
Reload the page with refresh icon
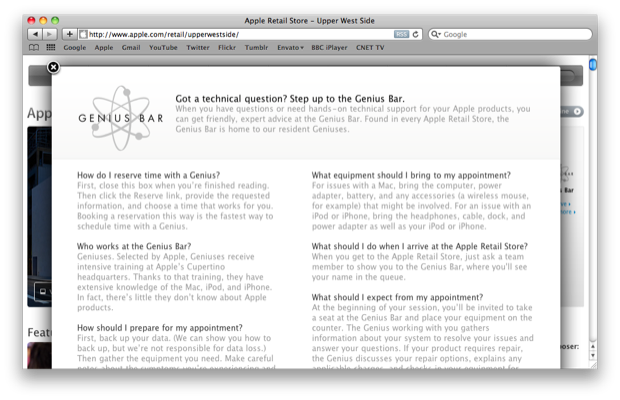click(416, 34)
